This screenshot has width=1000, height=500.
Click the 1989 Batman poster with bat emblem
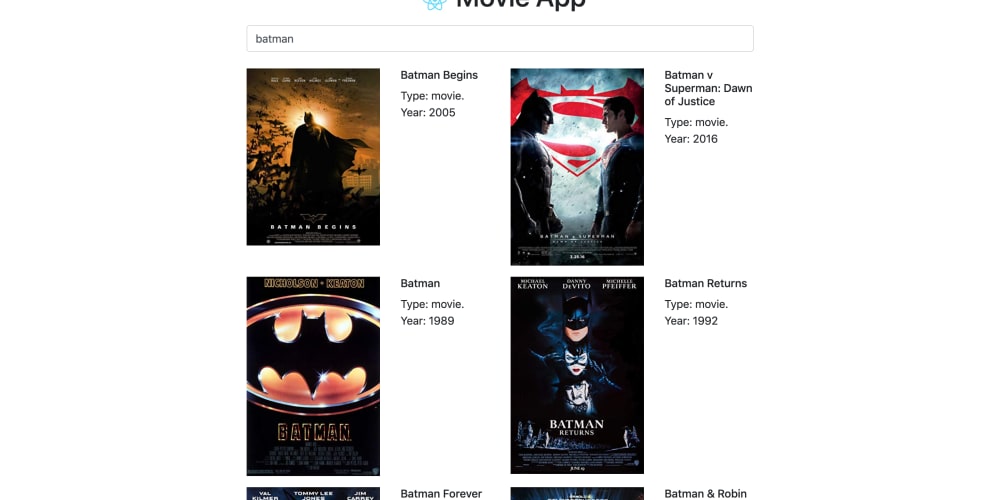[x=313, y=376]
